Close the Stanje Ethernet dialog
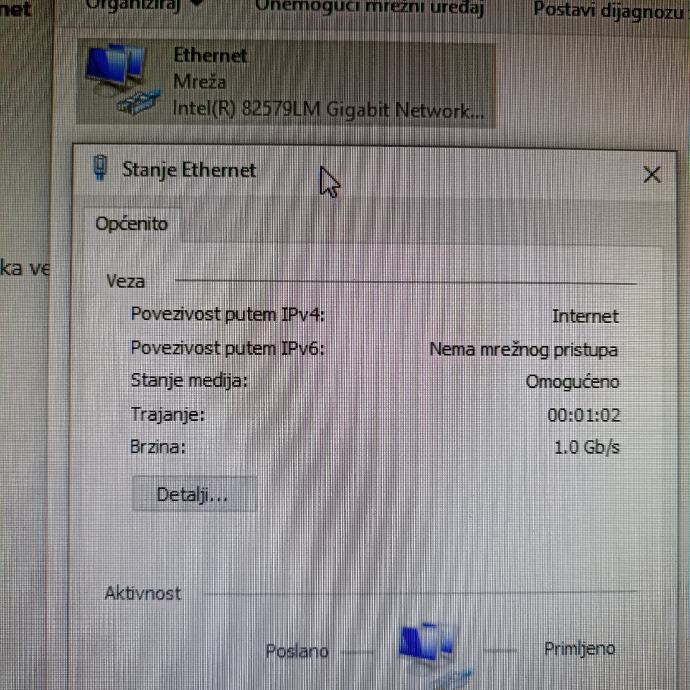Screen dimensions: 690x690 652,175
